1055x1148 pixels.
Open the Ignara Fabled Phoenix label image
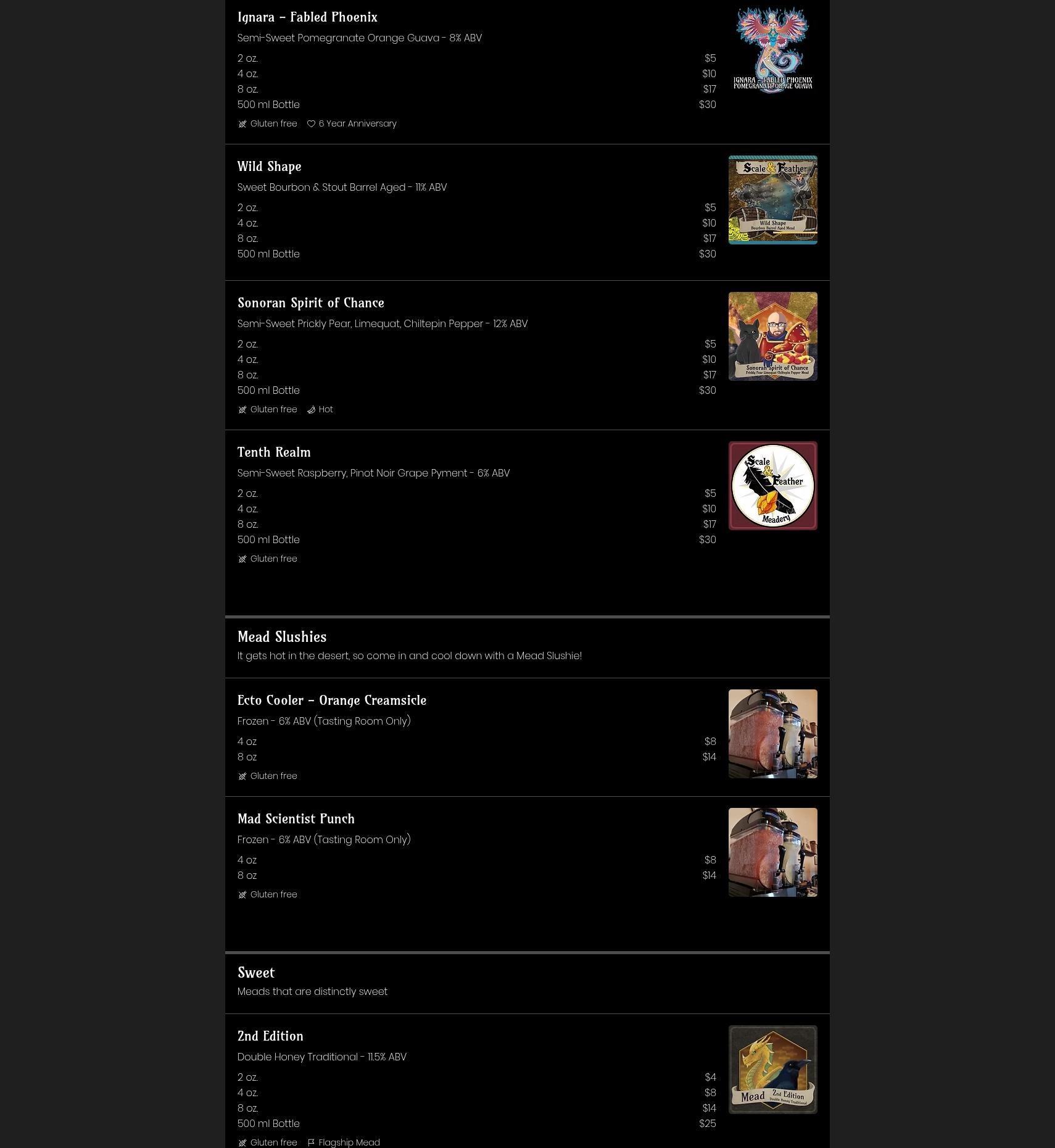(x=772, y=51)
